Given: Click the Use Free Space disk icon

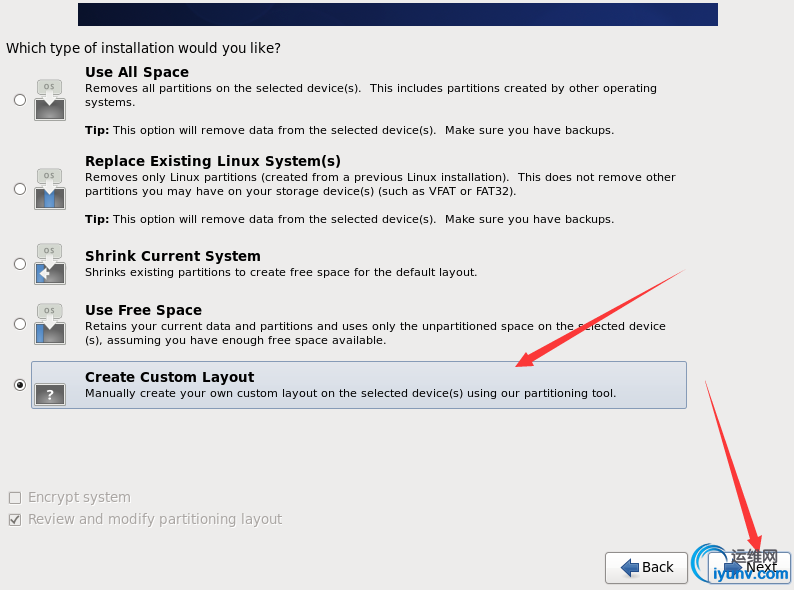Looking at the screenshot, I should coord(50,324).
